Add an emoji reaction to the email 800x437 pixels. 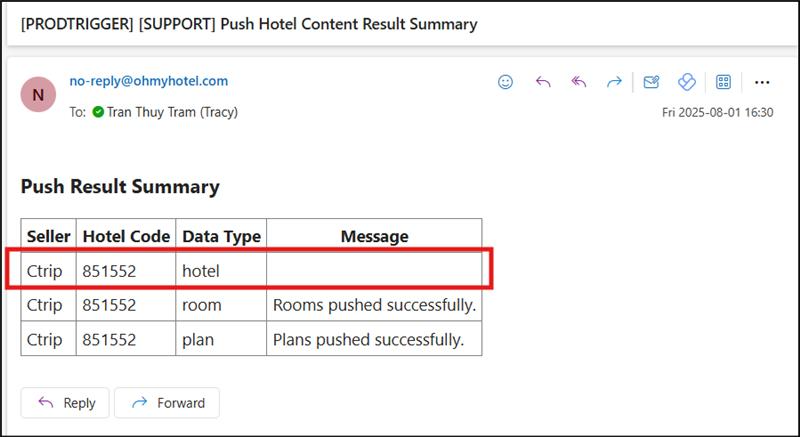(506, 83)
